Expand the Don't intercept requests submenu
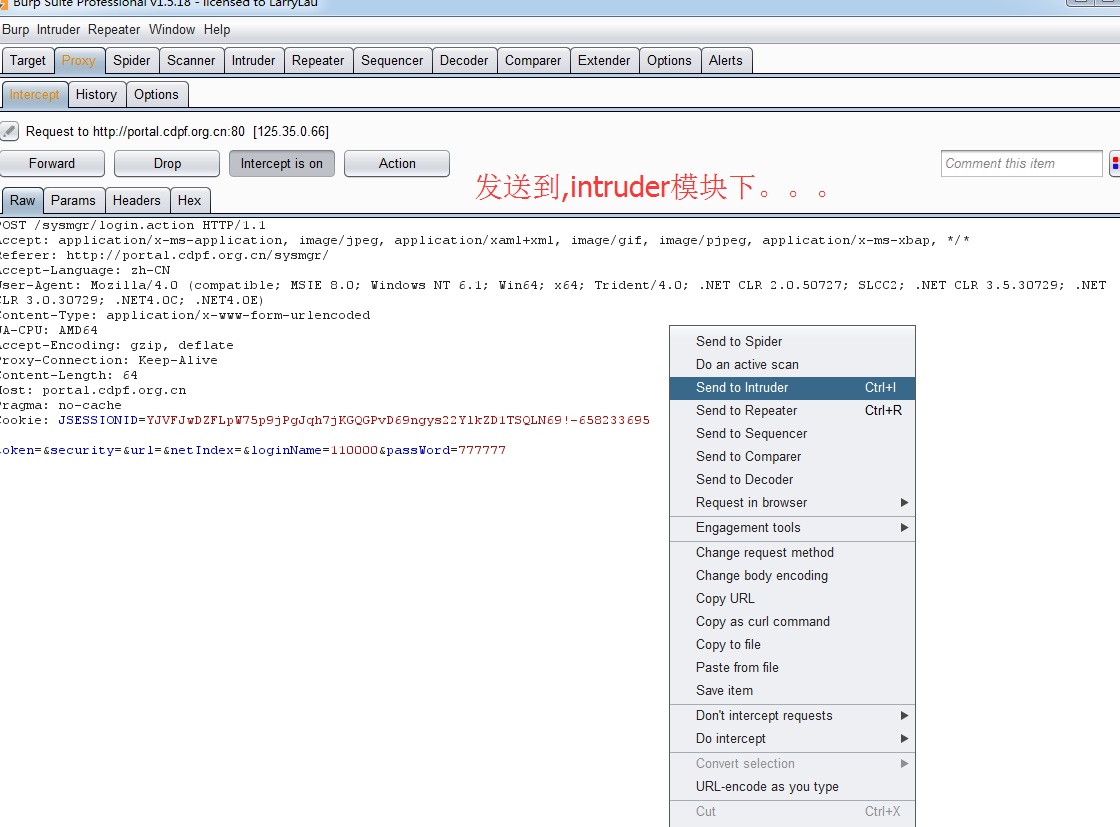The image size is (1120, 827). click(x=792, y=716)
